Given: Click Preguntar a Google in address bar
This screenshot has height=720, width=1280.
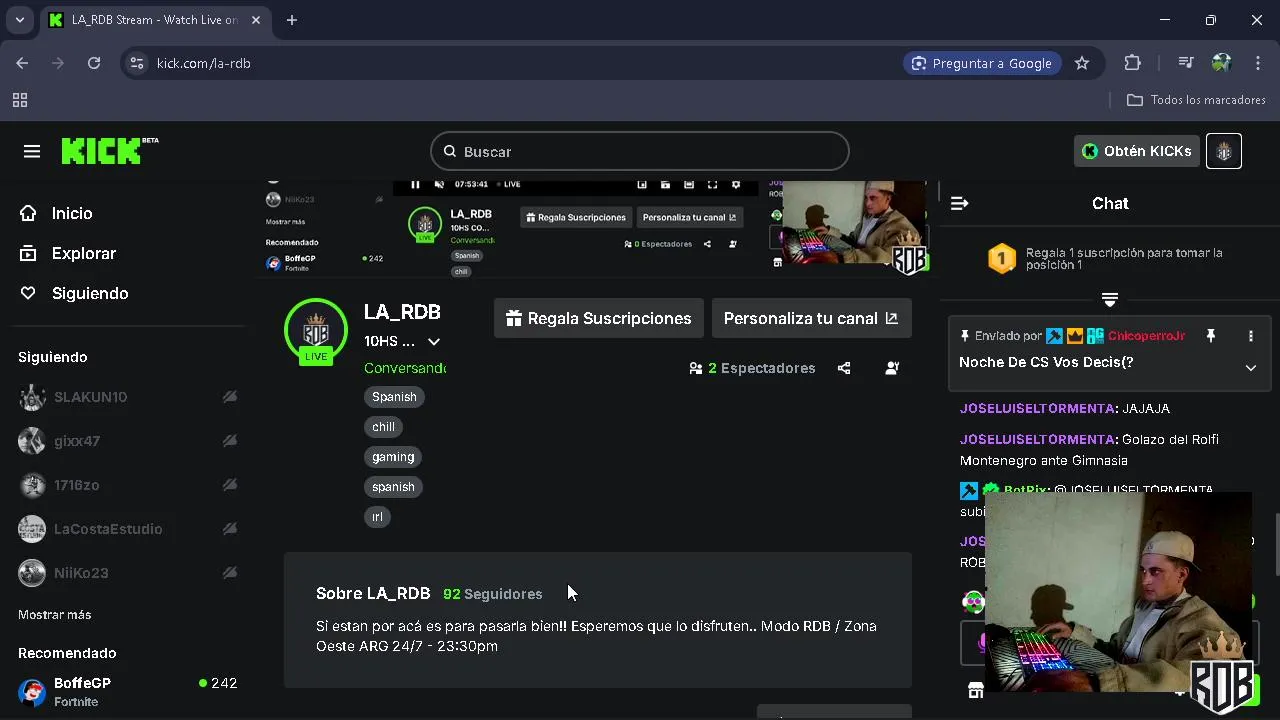Looking at the screenshot, I should point(982,63).
